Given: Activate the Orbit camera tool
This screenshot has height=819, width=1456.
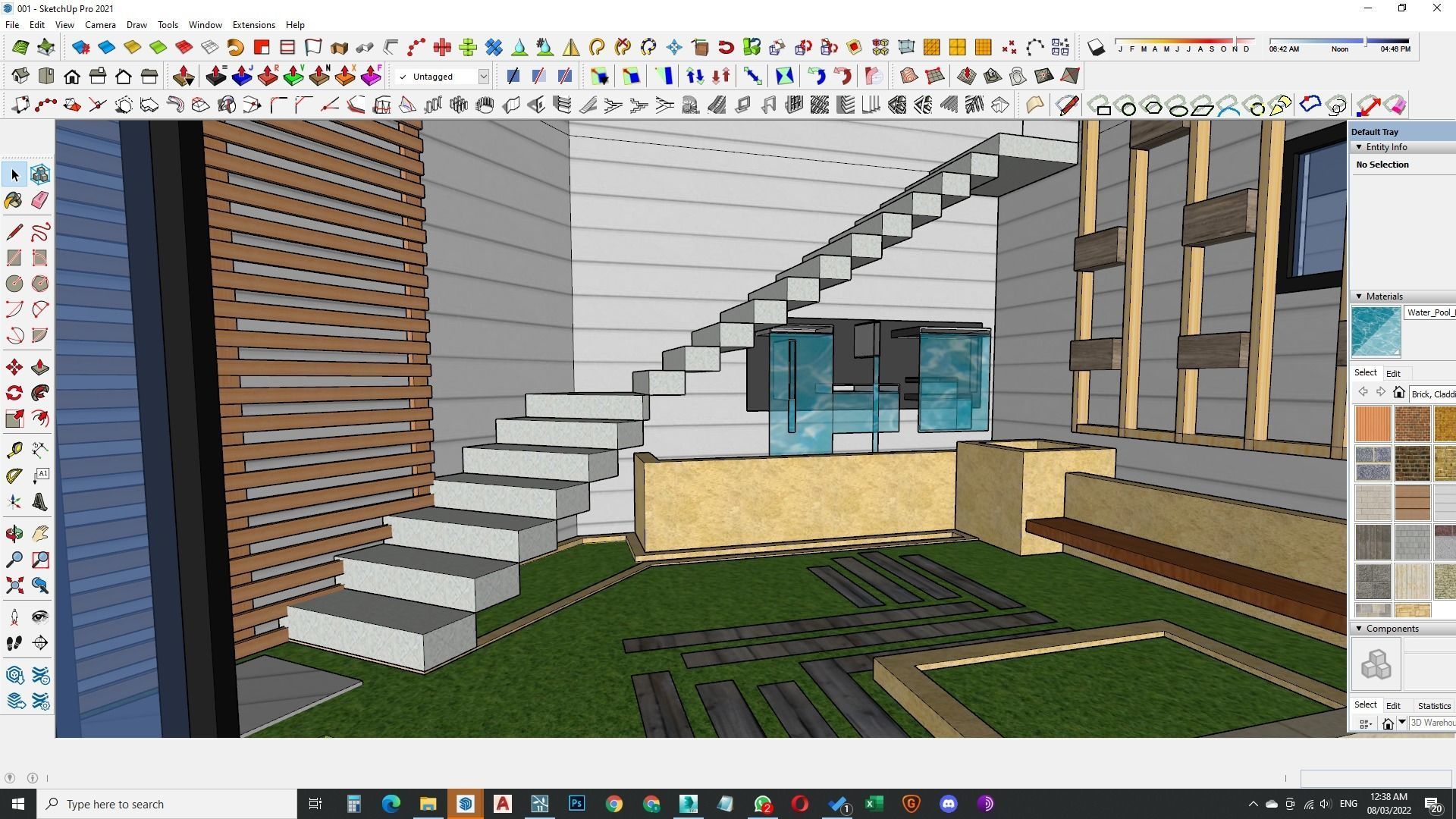Looking at the screenshot, I should [x=14, y=534].
